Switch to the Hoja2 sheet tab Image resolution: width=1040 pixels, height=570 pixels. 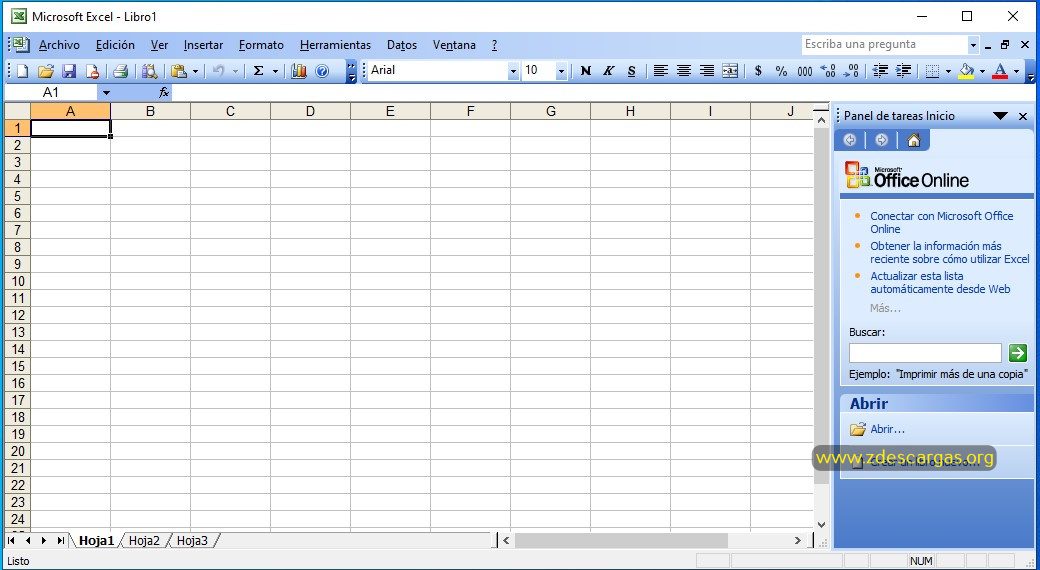[145, 541]
